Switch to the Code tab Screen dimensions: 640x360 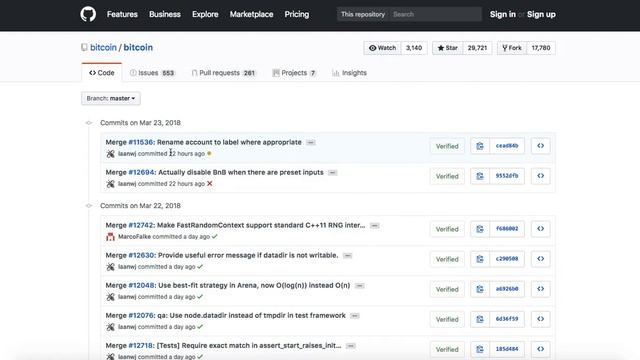point(102,73)
